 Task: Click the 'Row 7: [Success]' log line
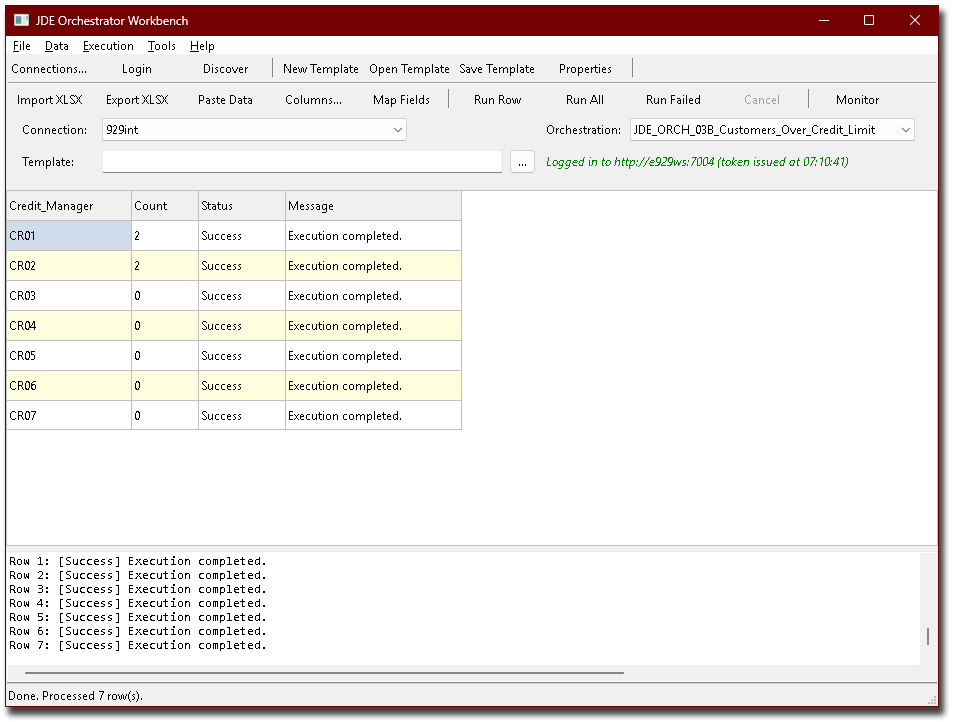click(138, 645)
